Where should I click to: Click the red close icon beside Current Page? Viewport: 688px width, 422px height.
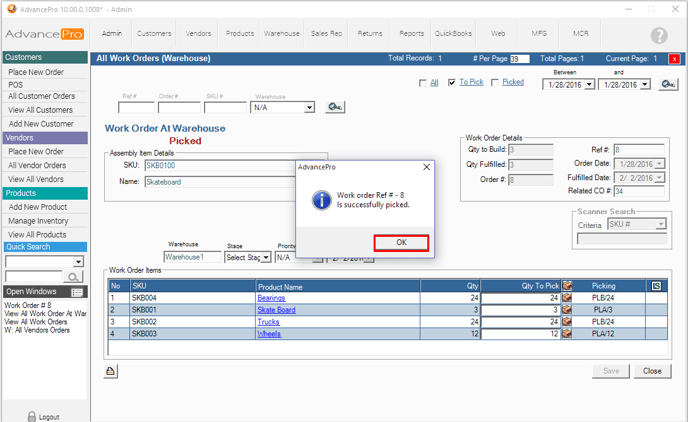(x=676, y=59)
